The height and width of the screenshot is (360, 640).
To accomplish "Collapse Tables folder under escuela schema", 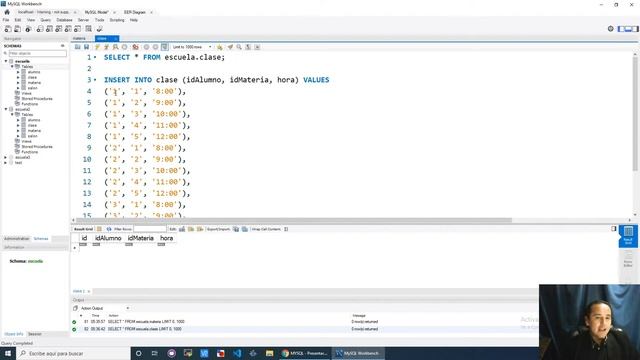I will [x=12, y=67].
